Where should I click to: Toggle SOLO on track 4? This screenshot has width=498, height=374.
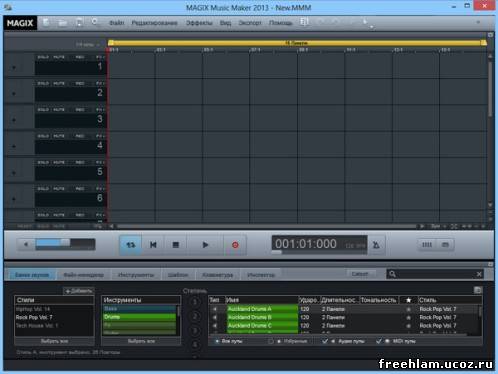tap(43, 136)
